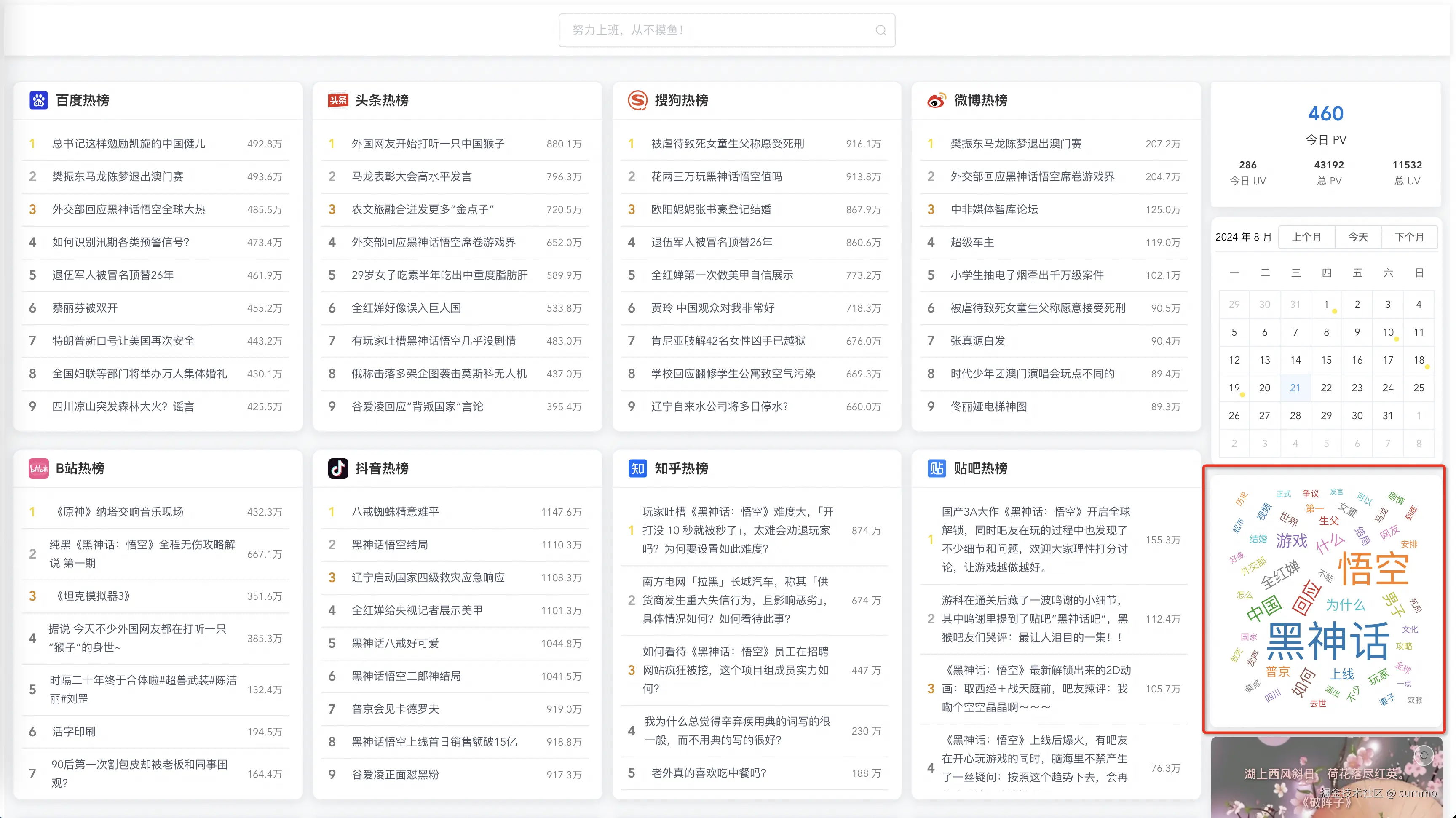Image resolution: width=1456 pixels, height=818 pixels.
Task: Click the 抖音热榜 Douyin panel icon
Action: [338, 468]
